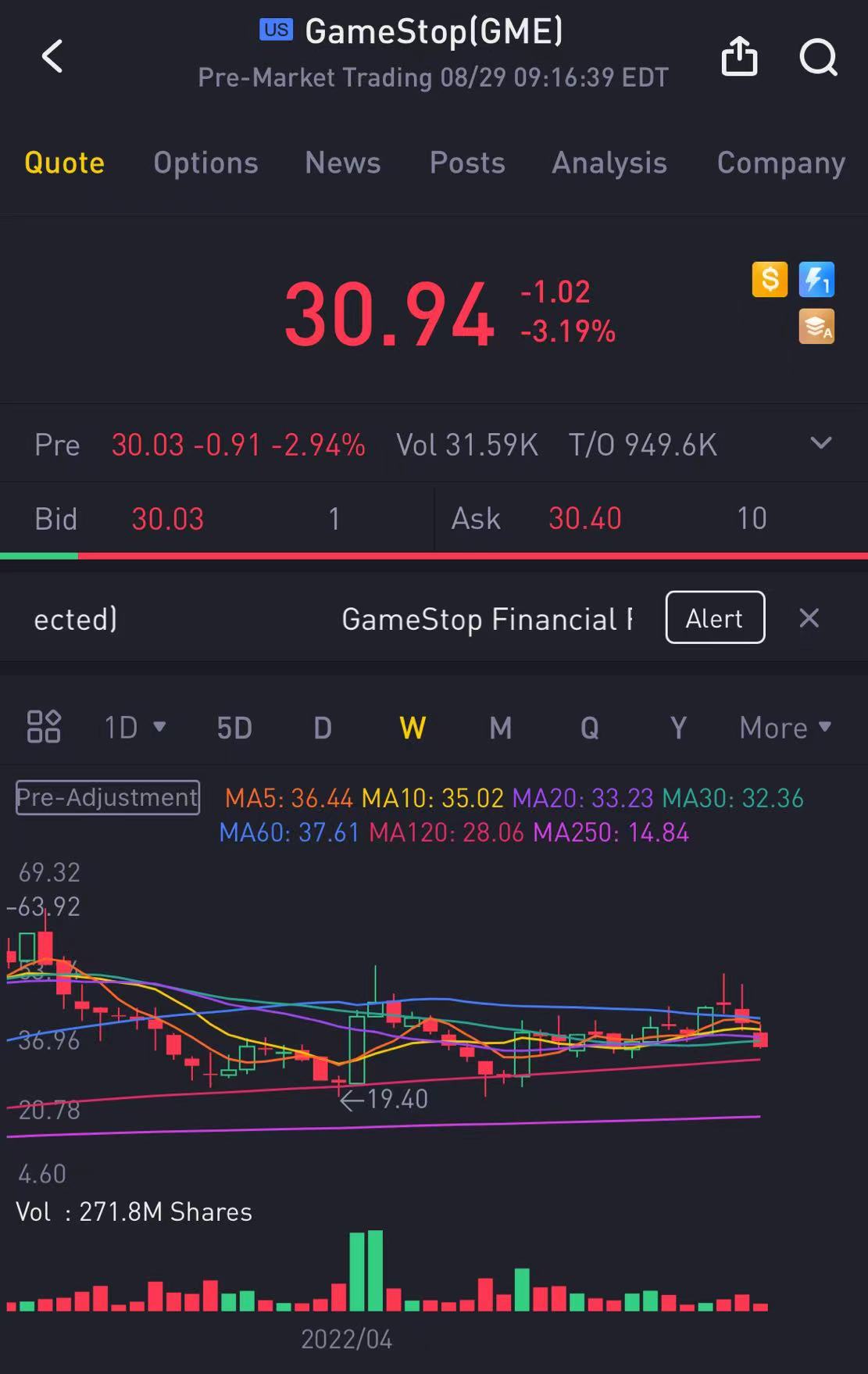Tap the search magnifier icon

(818, 57)
